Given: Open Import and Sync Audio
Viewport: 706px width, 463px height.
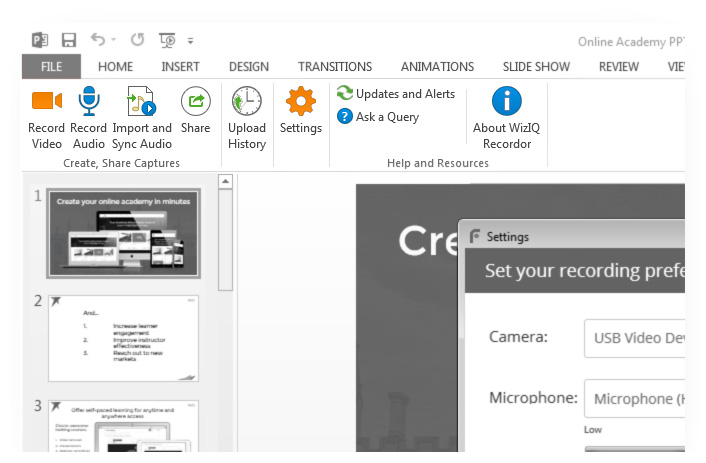Looking at the screenshot, I should pyautogui.click(x=141, y=101).
